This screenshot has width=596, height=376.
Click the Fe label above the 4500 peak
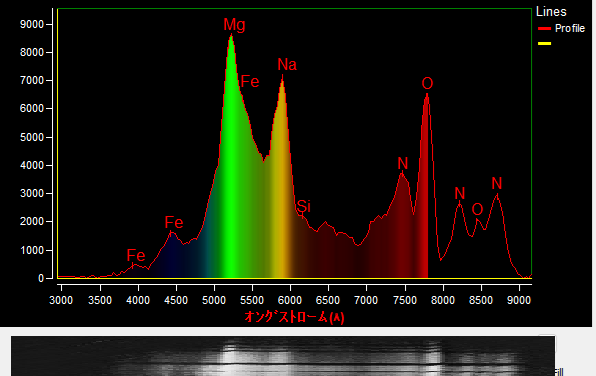(x=174, y=222)
